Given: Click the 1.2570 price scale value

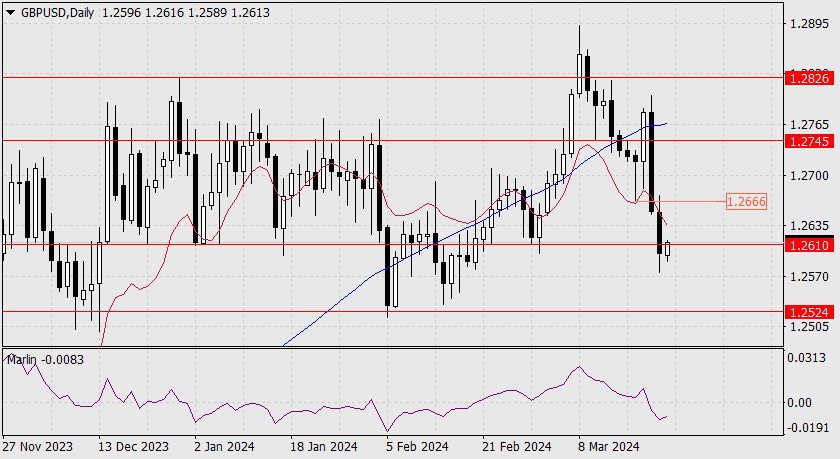Looking at the screenshot, I should tap(809, 276).
